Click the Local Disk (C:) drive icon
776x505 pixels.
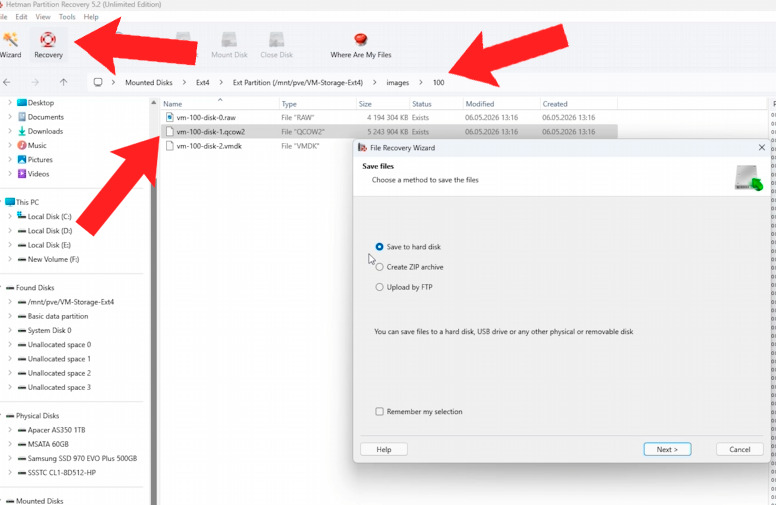tap(22, 216)
